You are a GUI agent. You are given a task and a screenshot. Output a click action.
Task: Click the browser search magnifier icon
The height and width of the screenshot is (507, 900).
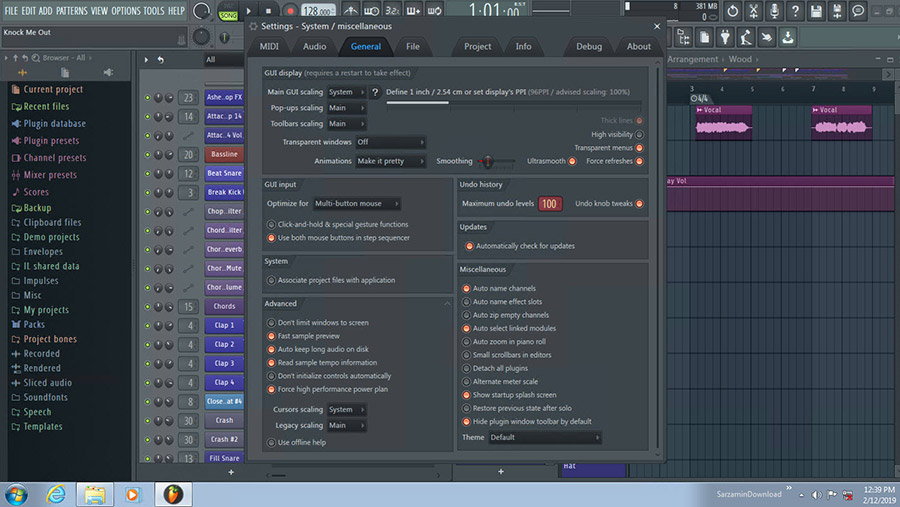point(36,58)
